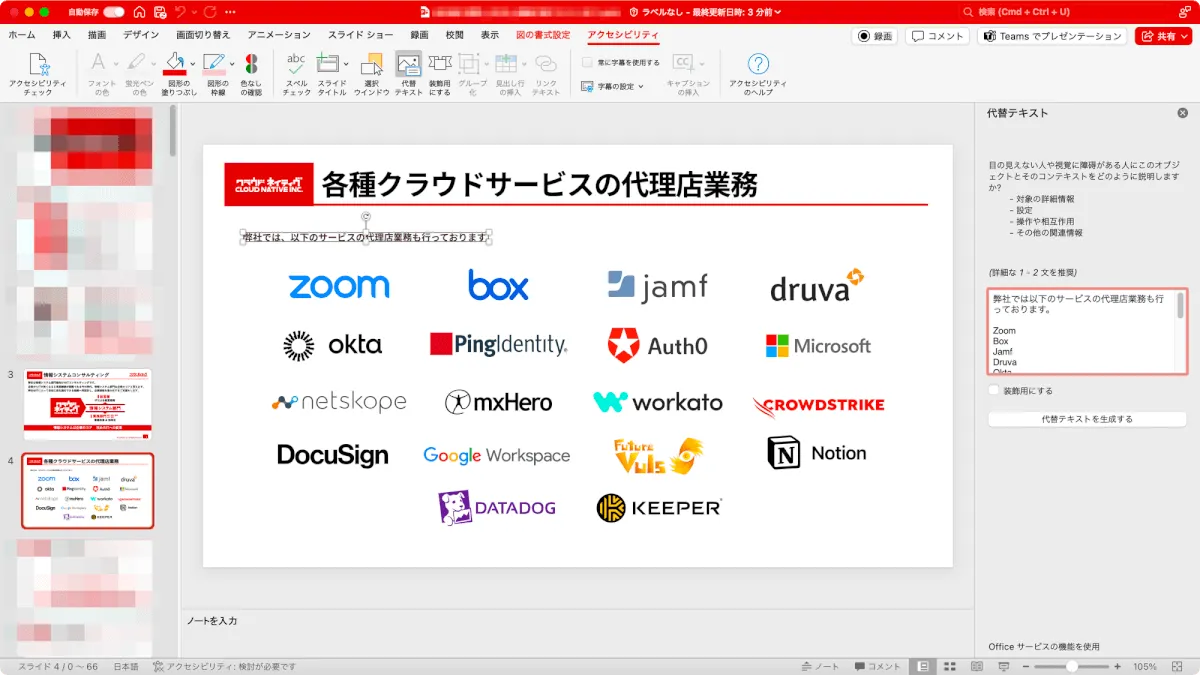Screen dimensions: 1200x675
Task: Click 代替テキストを生成する button
Action: click(1087, 419)
